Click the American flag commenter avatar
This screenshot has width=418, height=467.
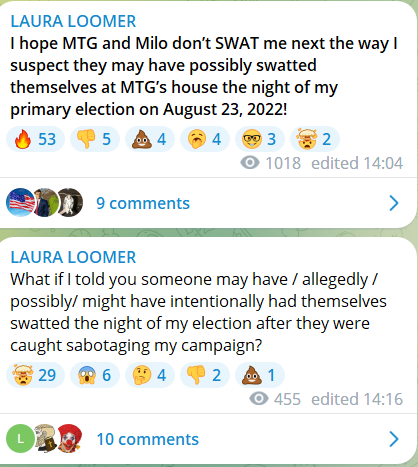[19, 202]
